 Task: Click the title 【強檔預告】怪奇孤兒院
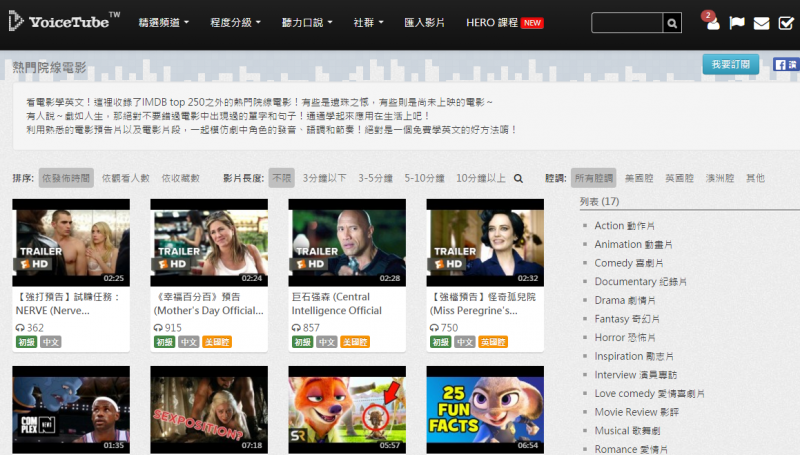click(483, 304)
